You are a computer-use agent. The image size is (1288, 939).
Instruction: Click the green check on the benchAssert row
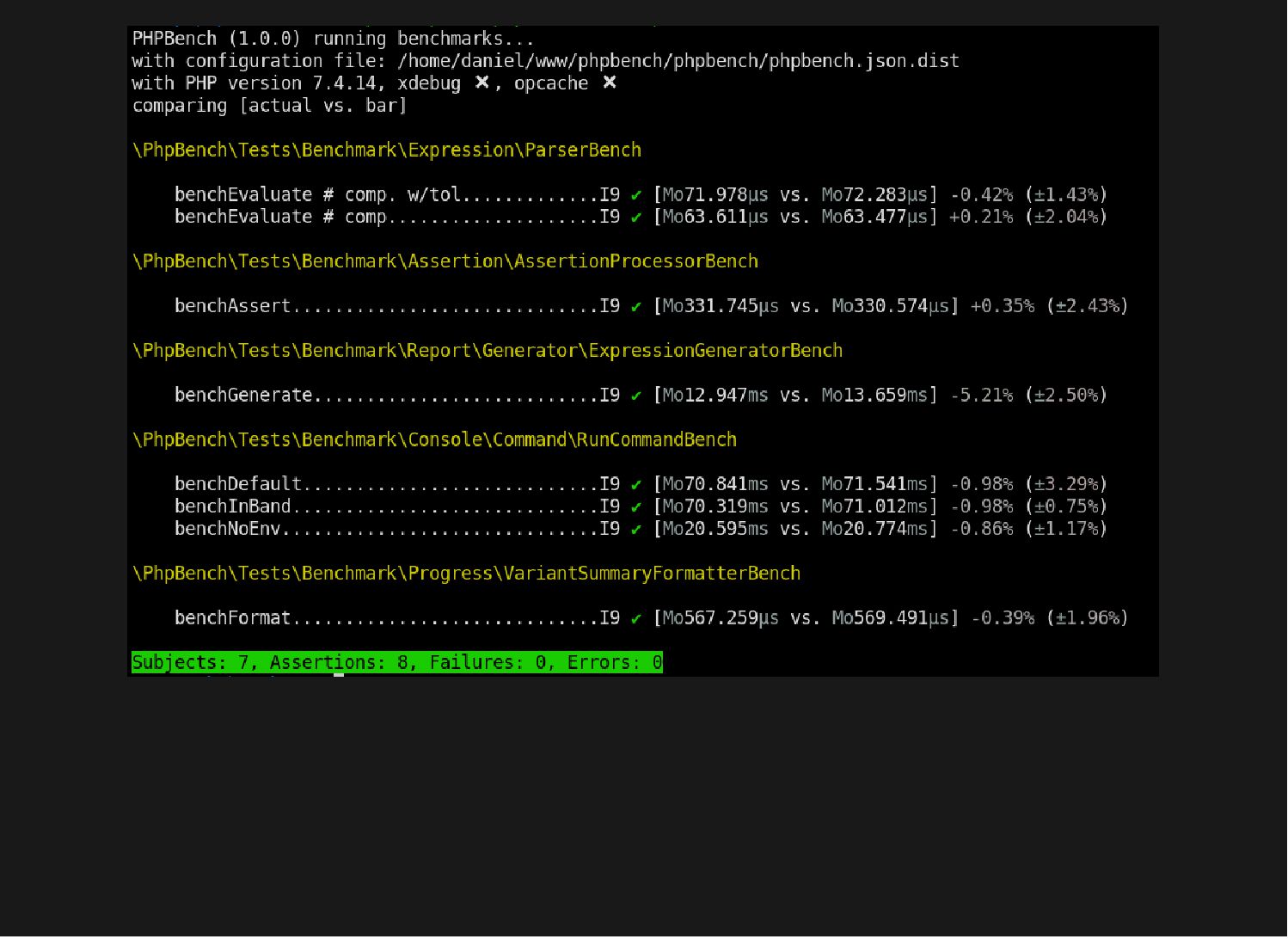[x=636, y=307]
